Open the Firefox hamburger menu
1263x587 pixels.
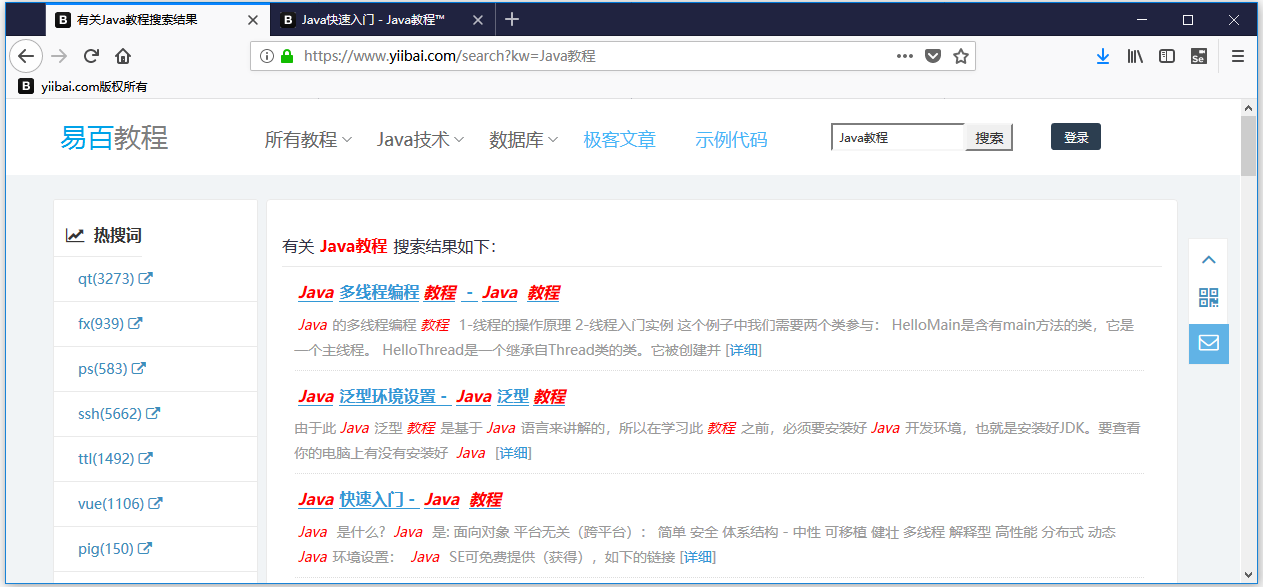(1238, 56)
